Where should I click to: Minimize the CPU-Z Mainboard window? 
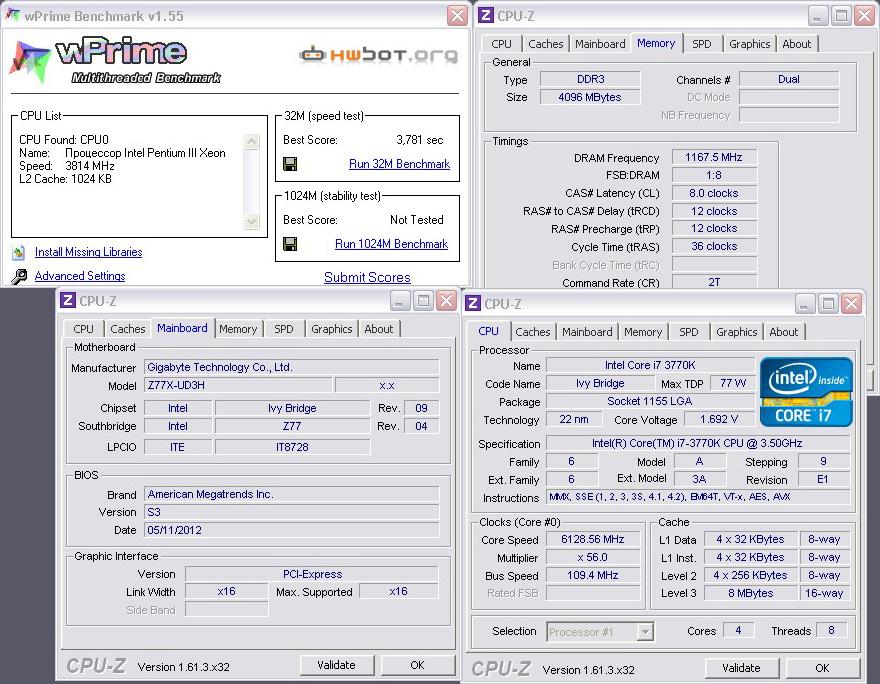[400, 301]
